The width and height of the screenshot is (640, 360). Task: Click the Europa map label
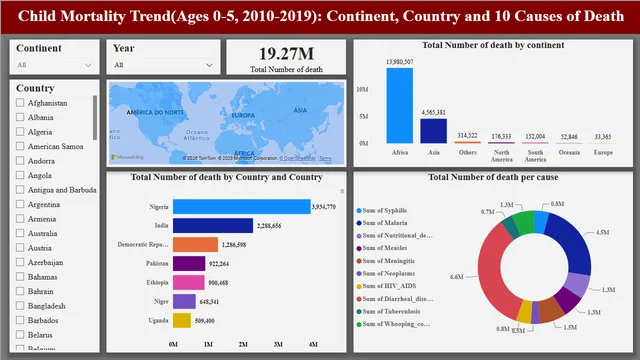(243, 116)
